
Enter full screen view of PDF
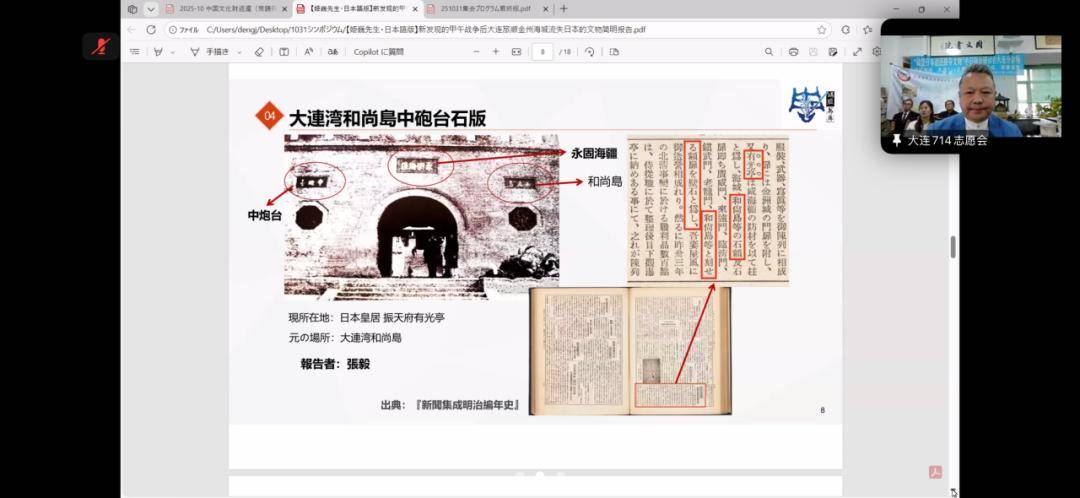(x=857, y=52)
